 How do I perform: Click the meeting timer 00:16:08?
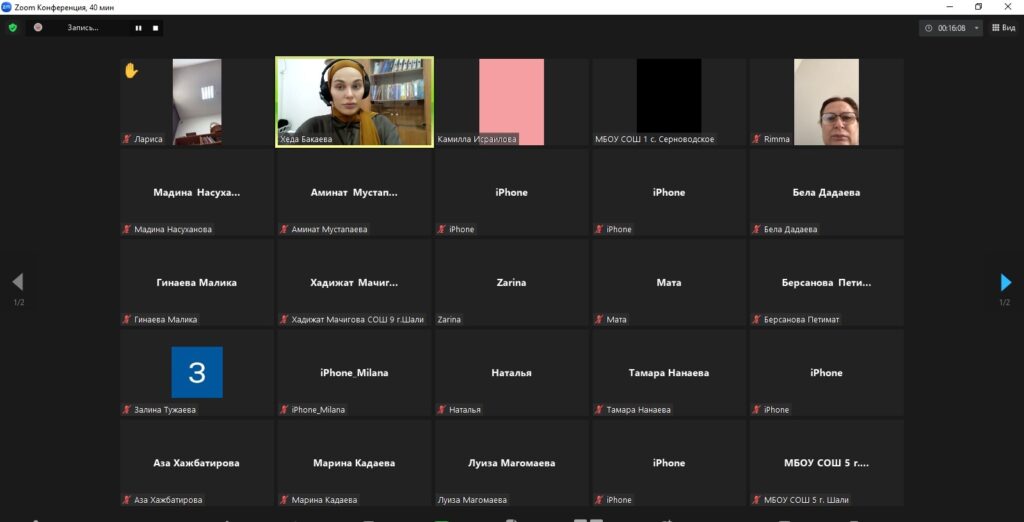coord(952,28)
